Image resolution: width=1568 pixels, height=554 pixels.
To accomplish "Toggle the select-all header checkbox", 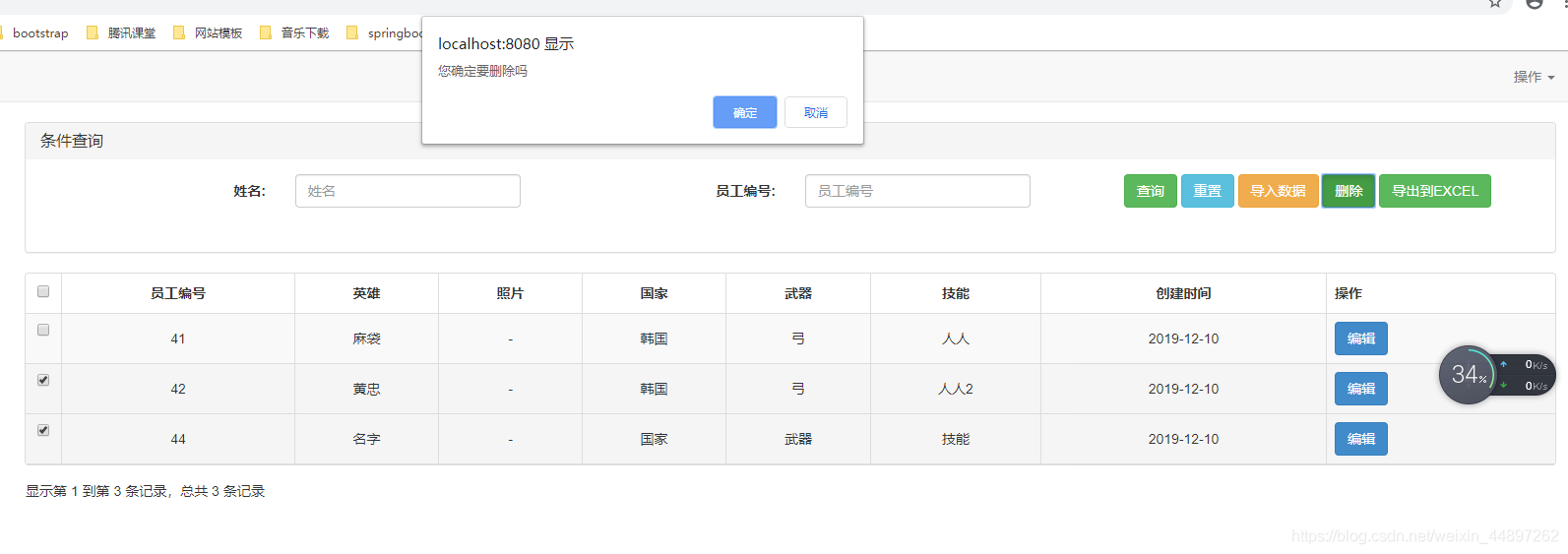I will [x=43, y=291].
